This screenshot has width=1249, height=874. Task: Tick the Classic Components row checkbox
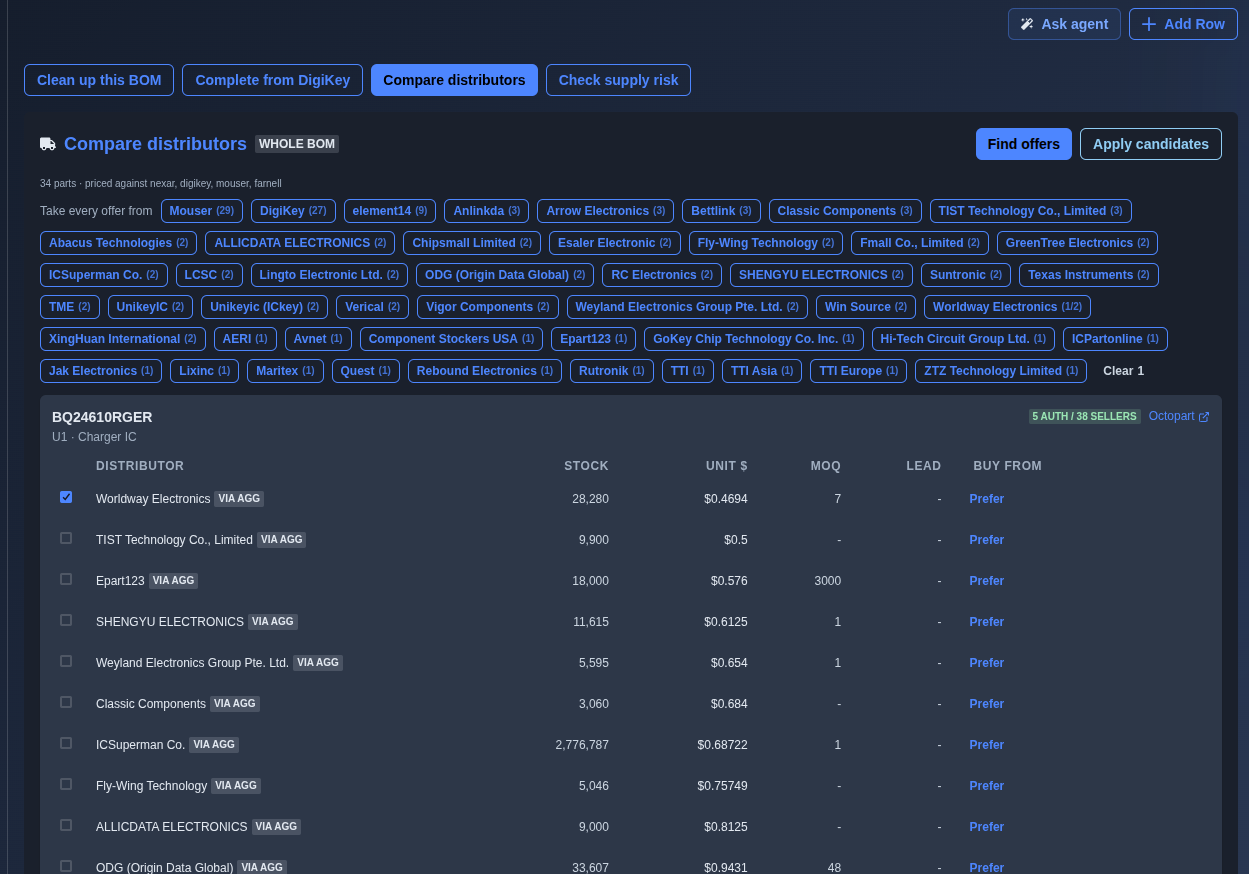click(66, 702)
